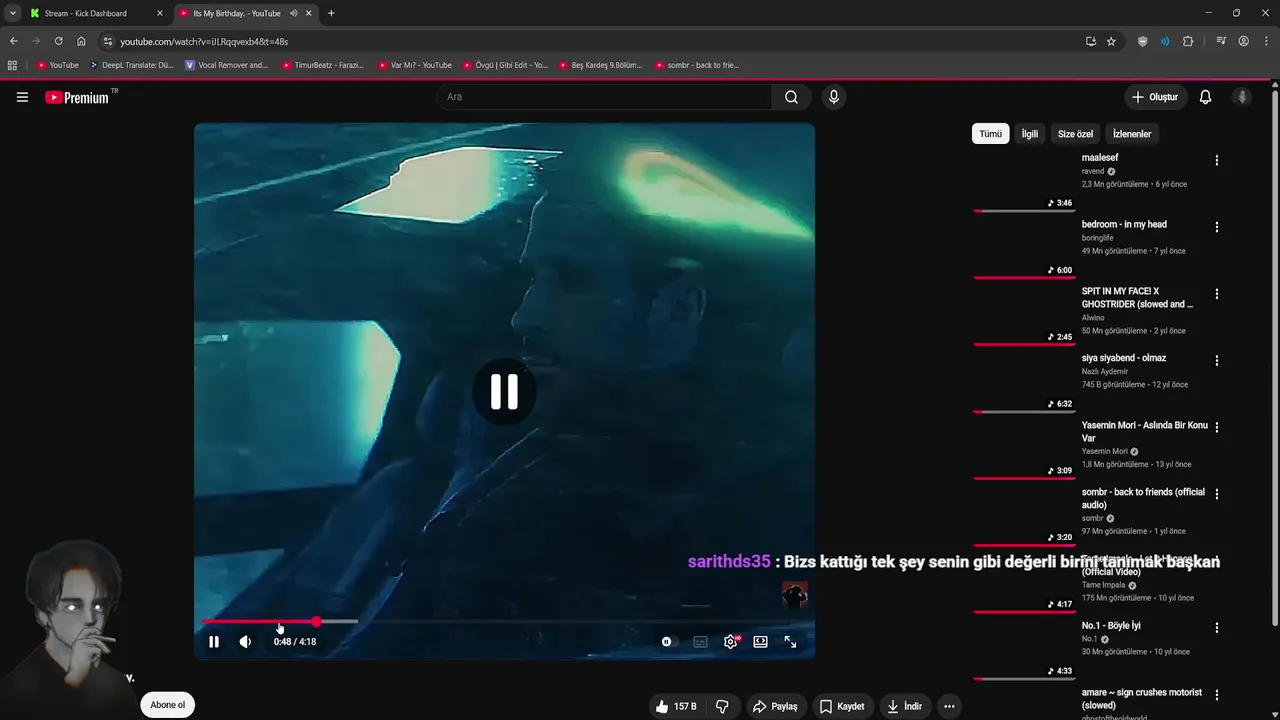Open YouTube notifications bell

[1205, 97]
